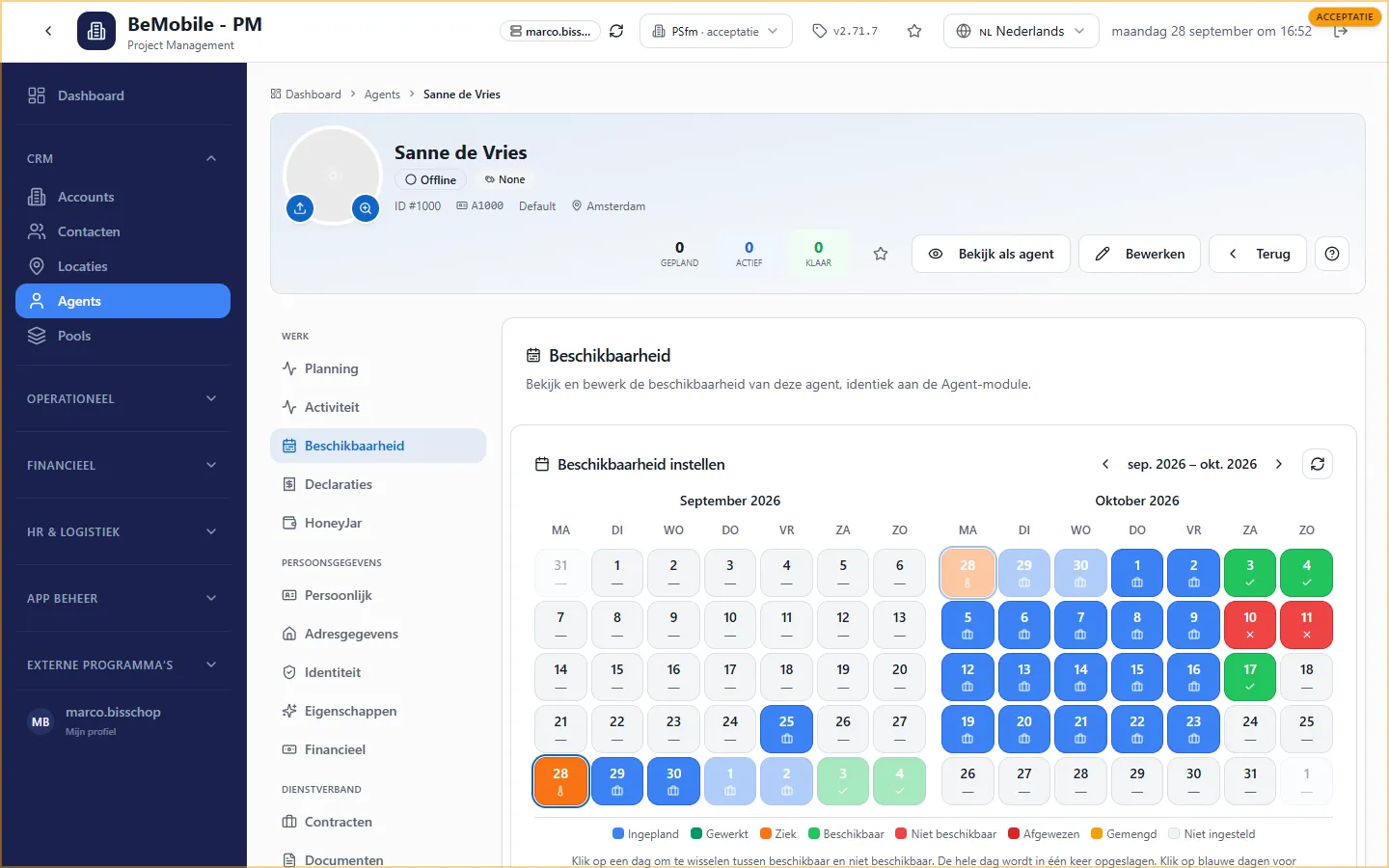This screenshot has height=868, width=1389.
Task: Open Contacten in the sidebar
Action: pyautogui.click(x=123, y=231)
